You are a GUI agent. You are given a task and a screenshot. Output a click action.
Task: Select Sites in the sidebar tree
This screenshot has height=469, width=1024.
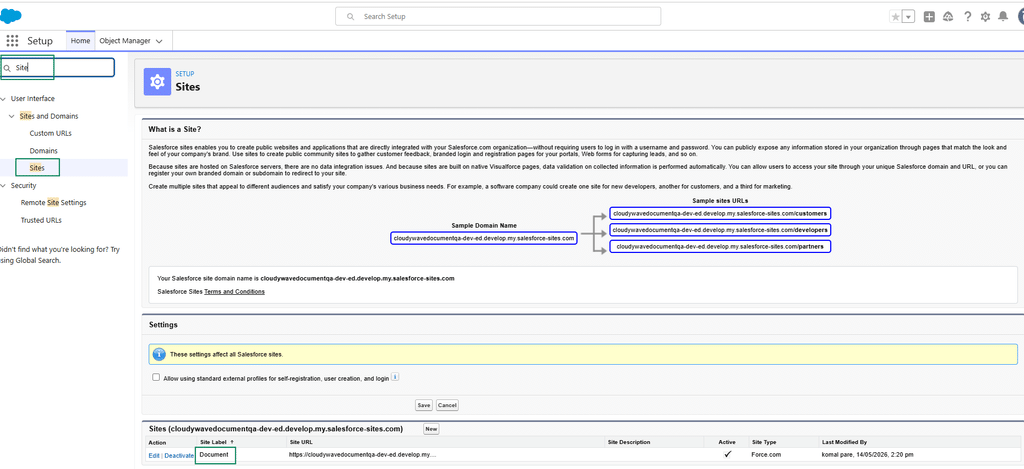37,168
